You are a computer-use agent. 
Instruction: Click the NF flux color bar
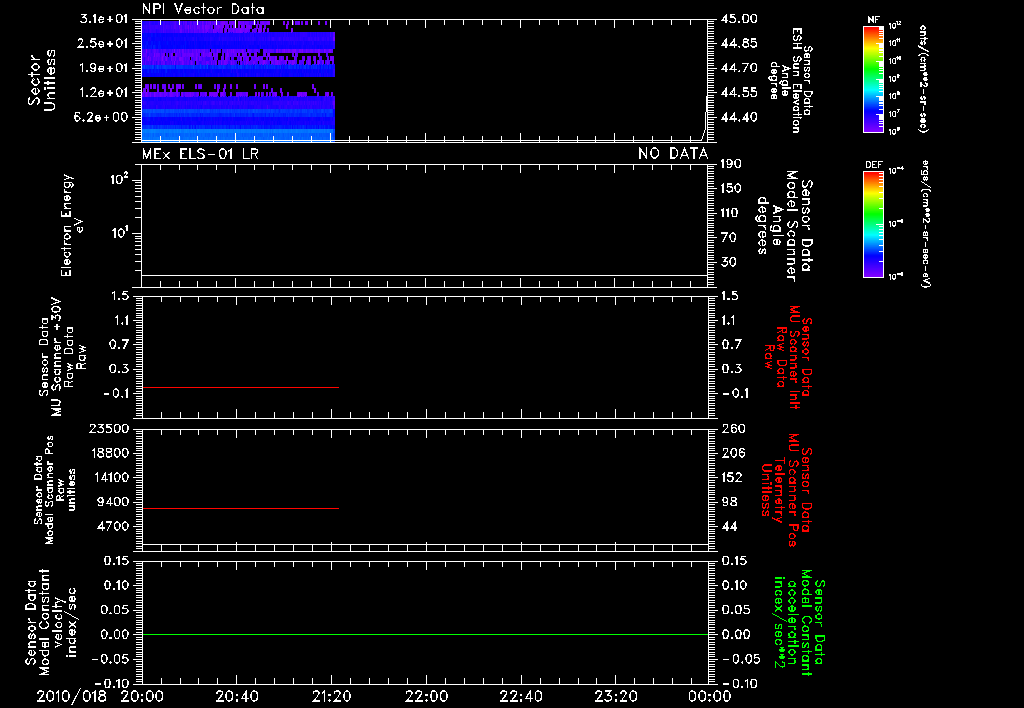873,78
